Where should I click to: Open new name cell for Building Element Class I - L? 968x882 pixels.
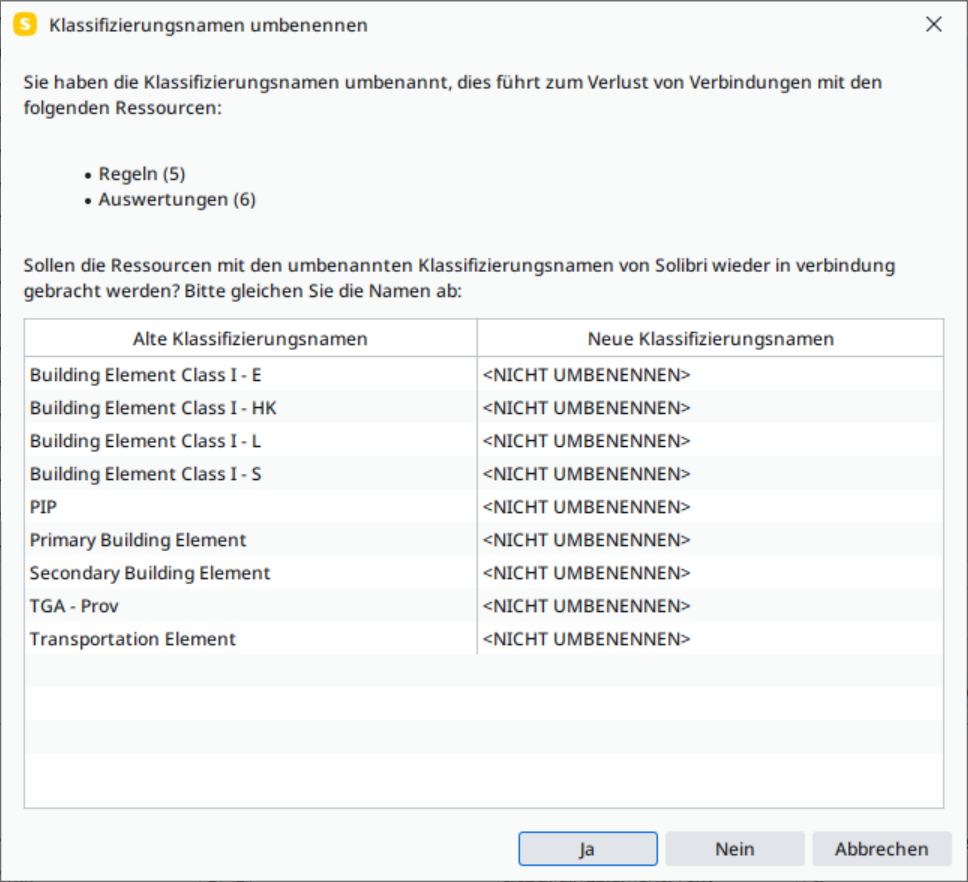tap(711, 441)
